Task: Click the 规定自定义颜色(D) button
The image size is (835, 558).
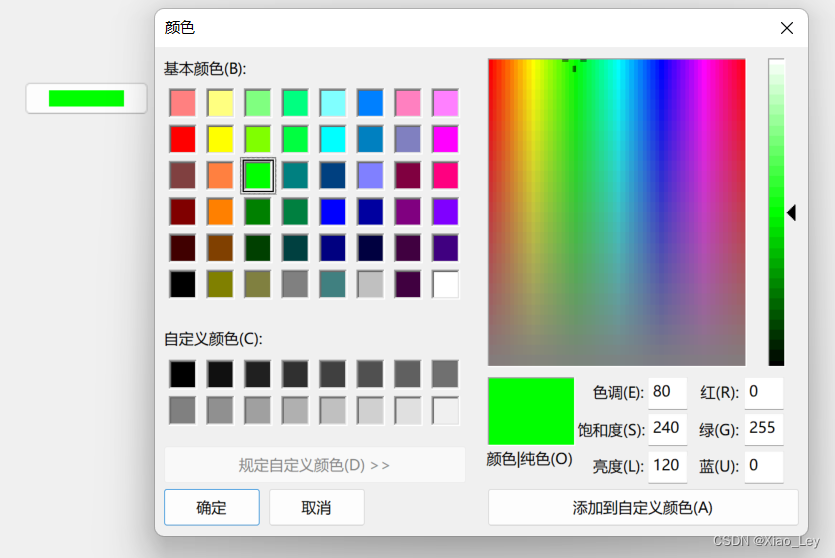Action: point(315,465)
